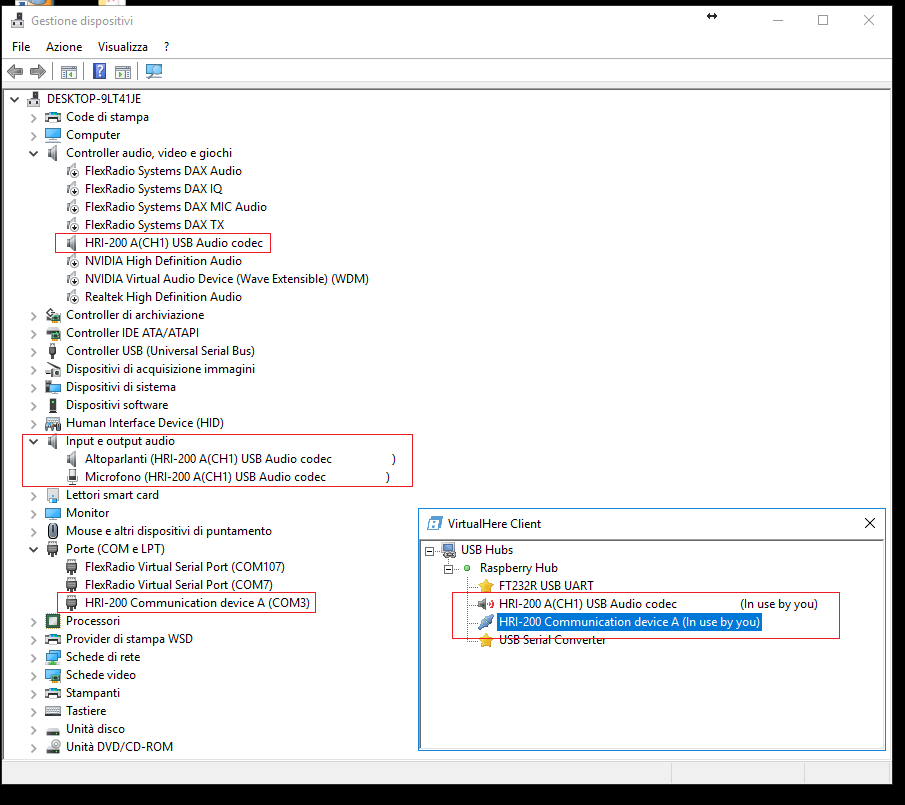Select HRI-200 A(CH1) USB Audio codec in Device Manager
Screen dimensions: 905x805
click(174, 243)
